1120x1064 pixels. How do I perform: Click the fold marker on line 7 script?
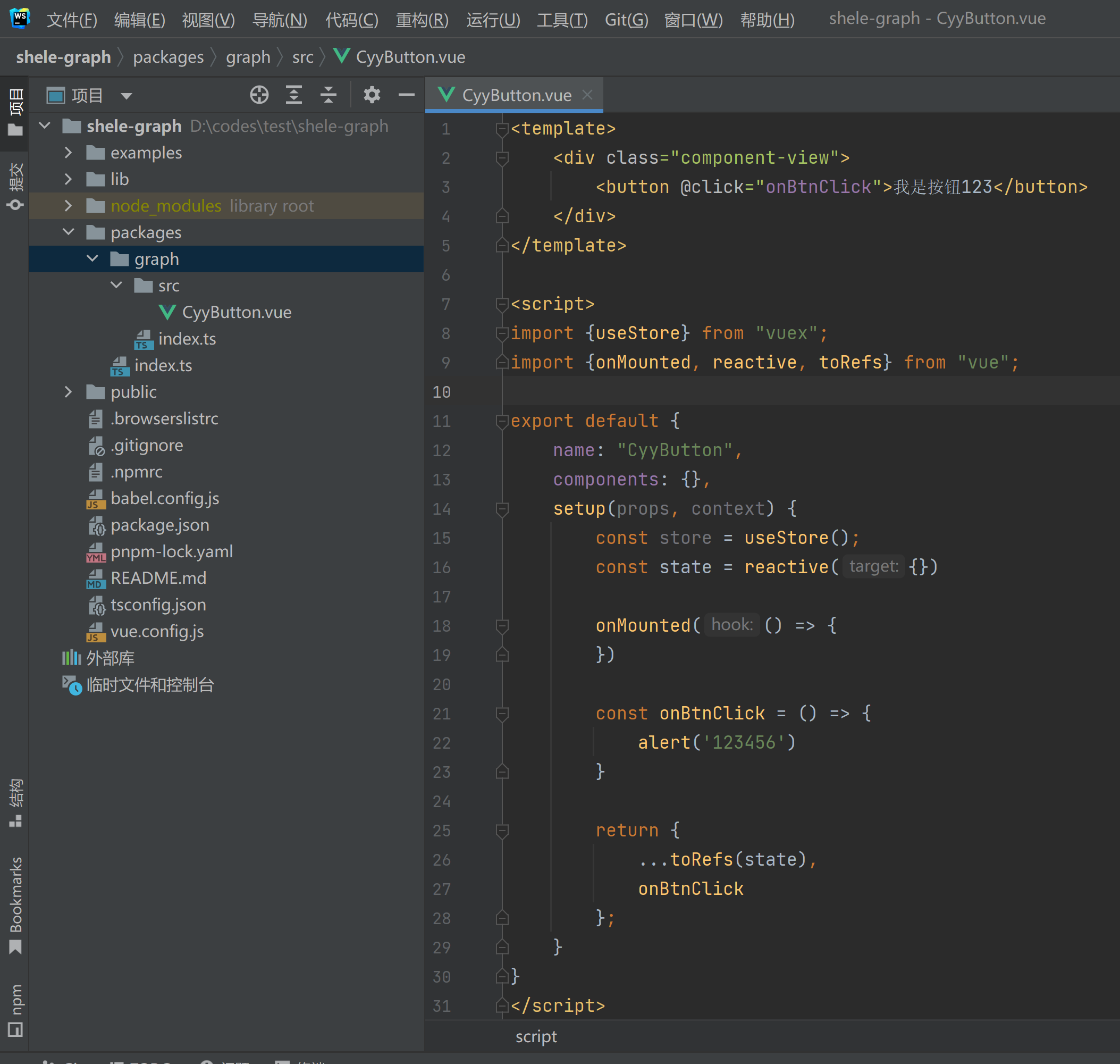pos(502,305)
